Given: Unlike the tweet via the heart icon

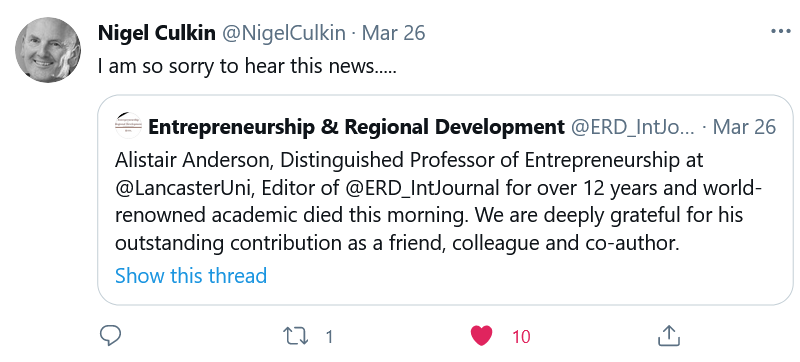Looking at the screenshot, I should tap(481, 336).
